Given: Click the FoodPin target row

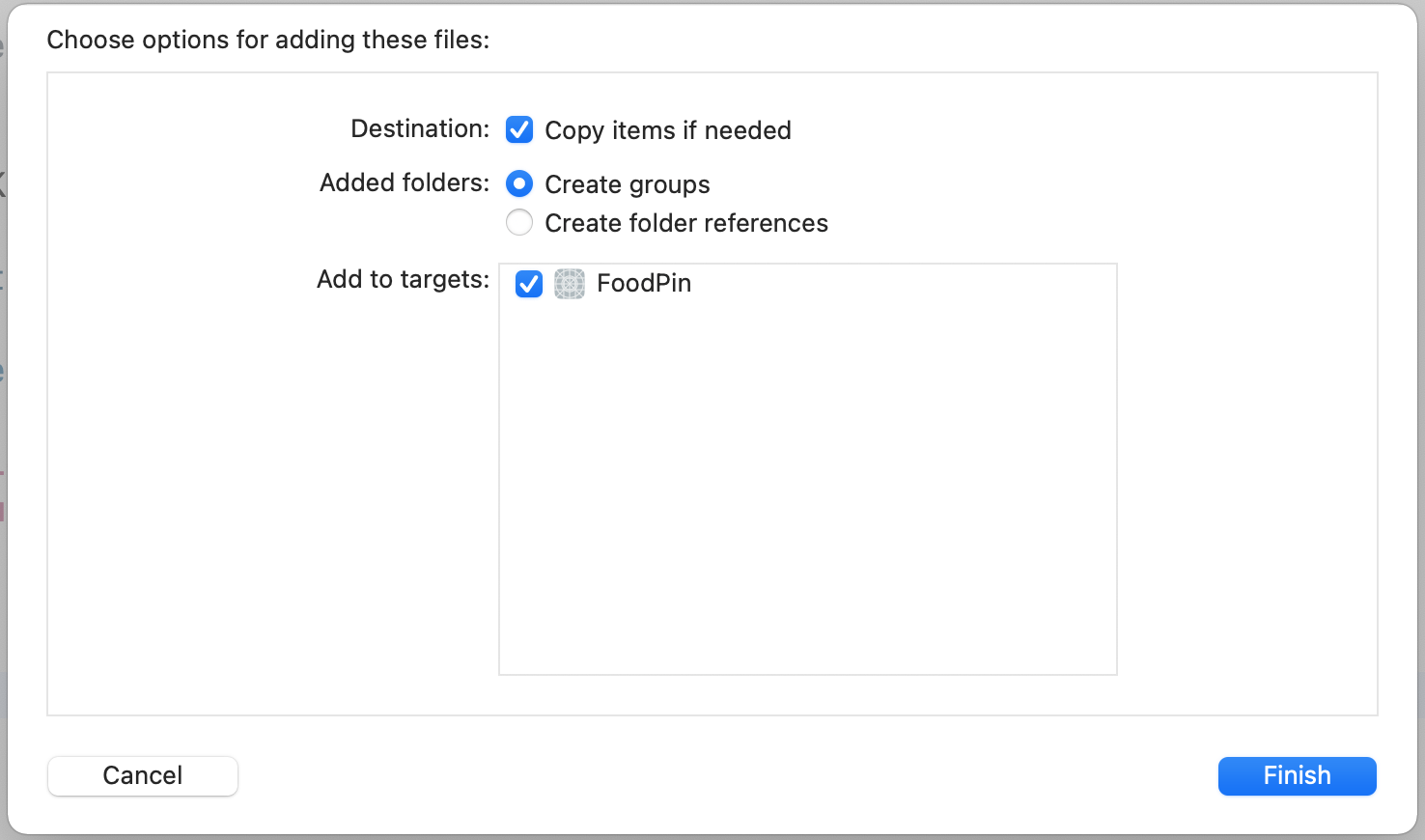Looking at the screenshot, I should 807,283.
